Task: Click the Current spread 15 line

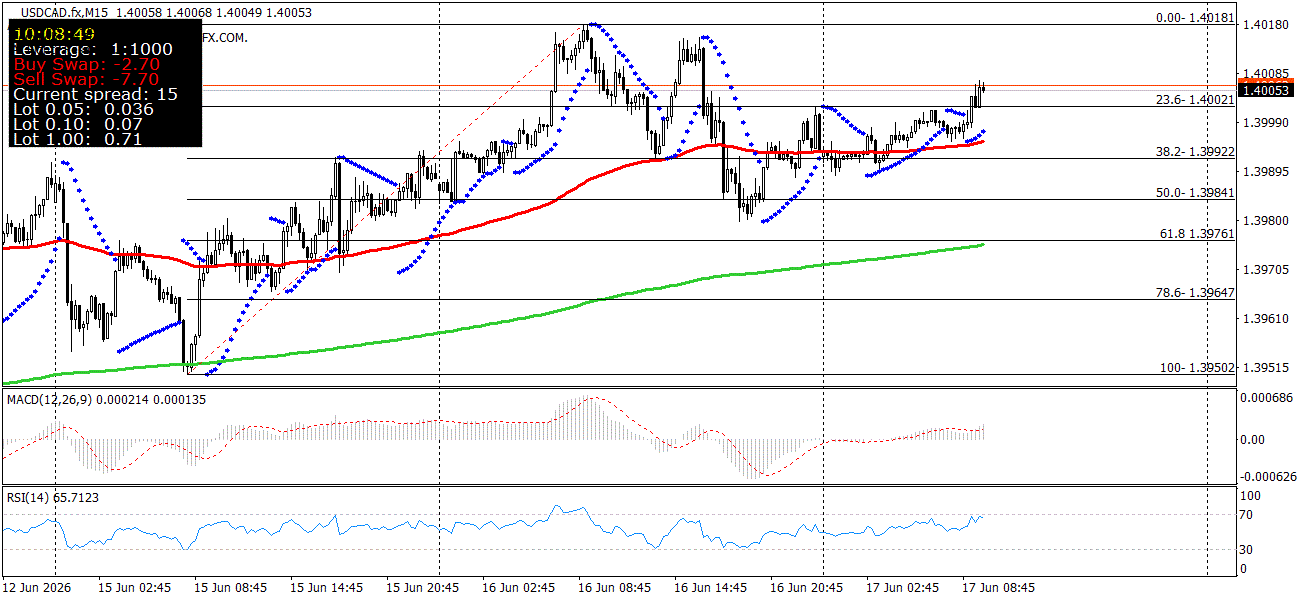Action: [96, 94]
